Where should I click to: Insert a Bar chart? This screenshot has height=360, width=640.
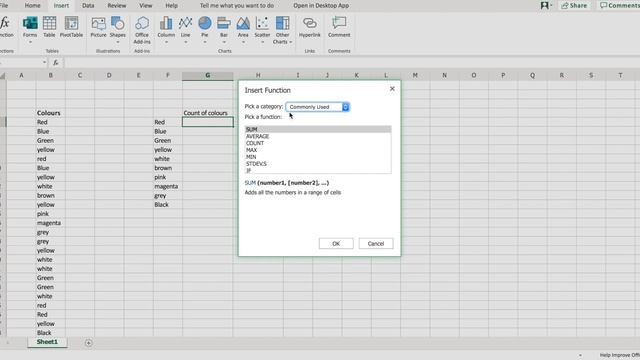pos(224,29)
